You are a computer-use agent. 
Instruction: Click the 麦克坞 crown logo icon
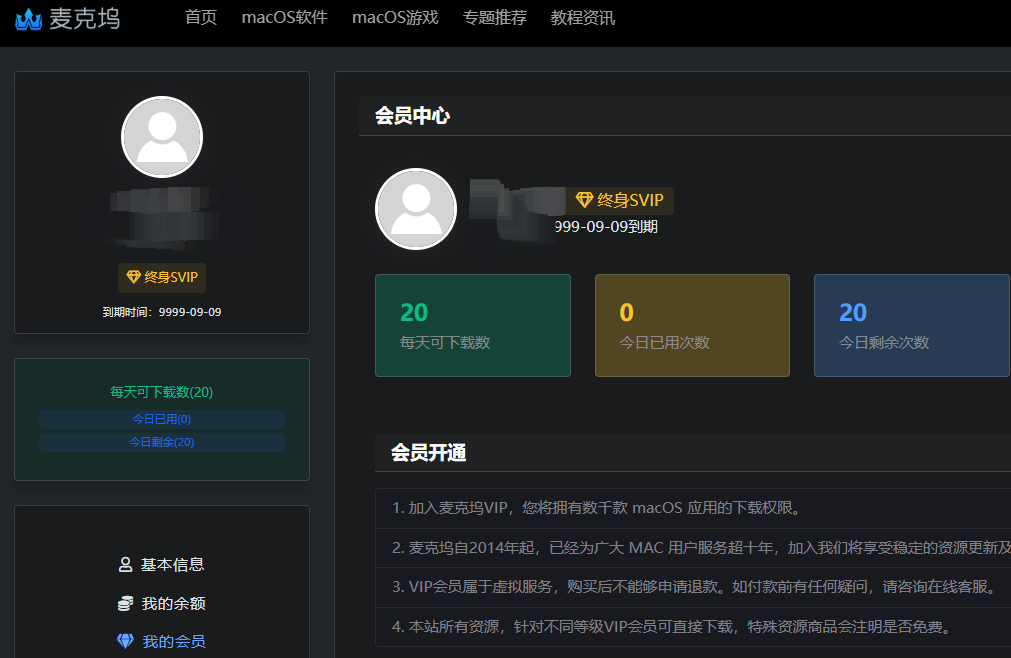[28, 19]
